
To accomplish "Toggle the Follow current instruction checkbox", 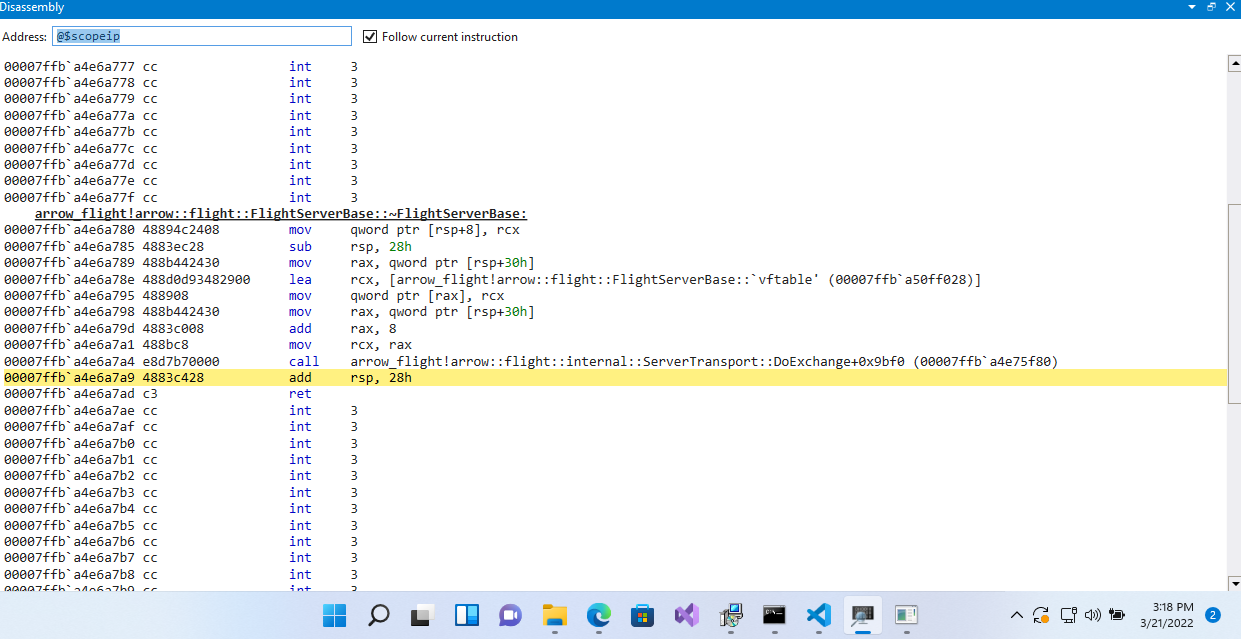I will point(371,37).
